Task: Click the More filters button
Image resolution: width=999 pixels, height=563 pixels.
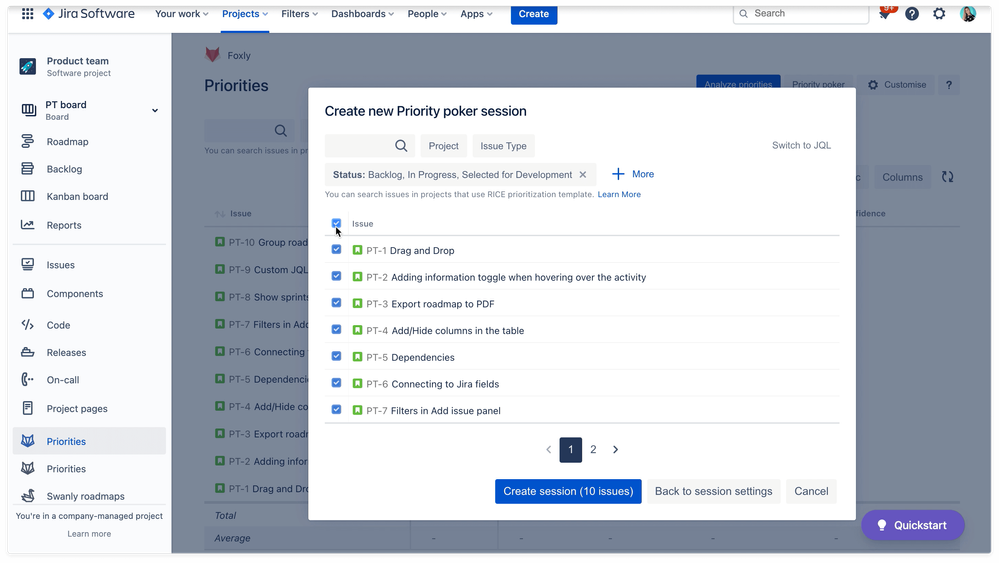Action: 633,174
